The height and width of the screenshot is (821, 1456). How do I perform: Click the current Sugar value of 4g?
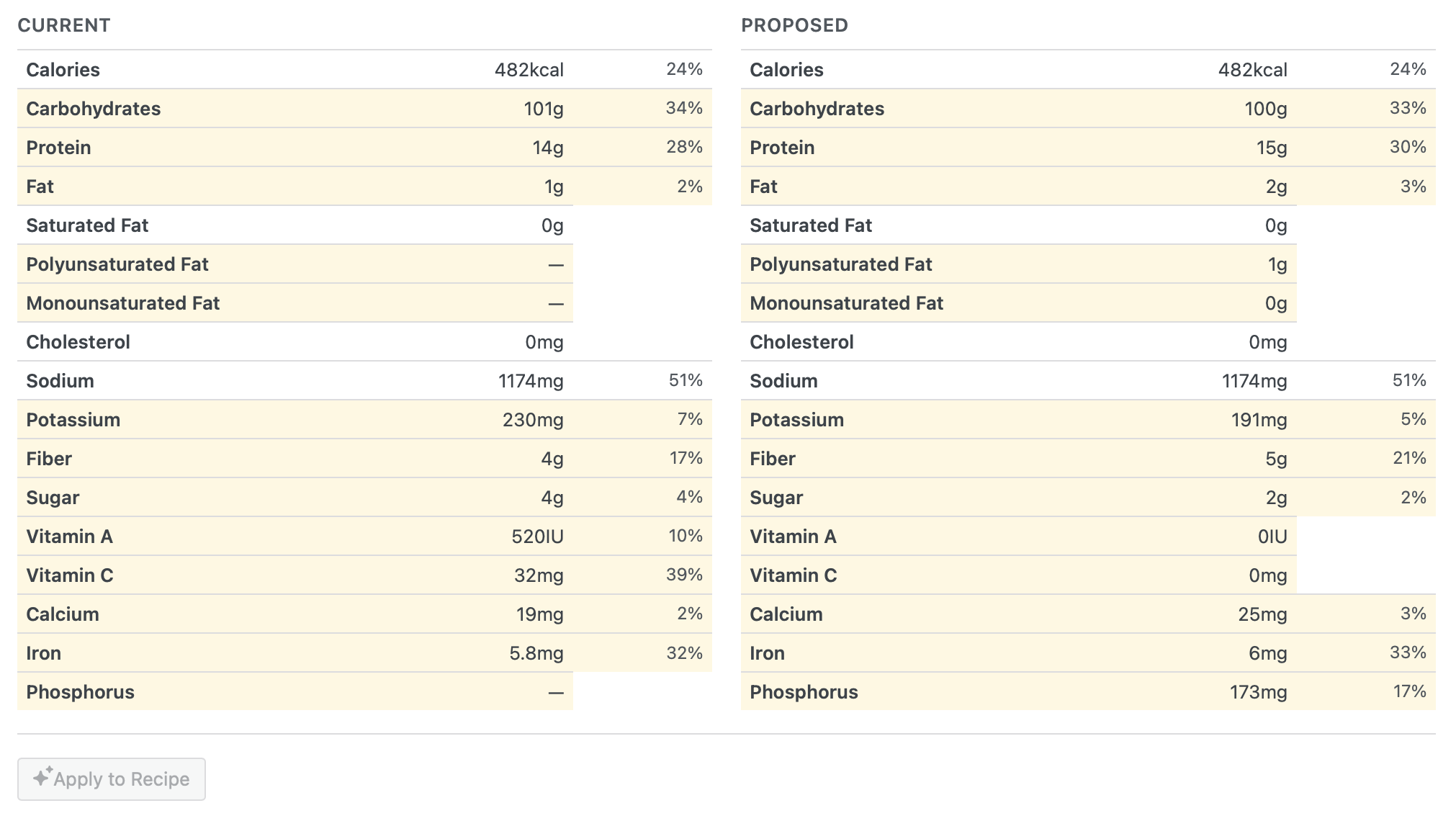point(552,498)
